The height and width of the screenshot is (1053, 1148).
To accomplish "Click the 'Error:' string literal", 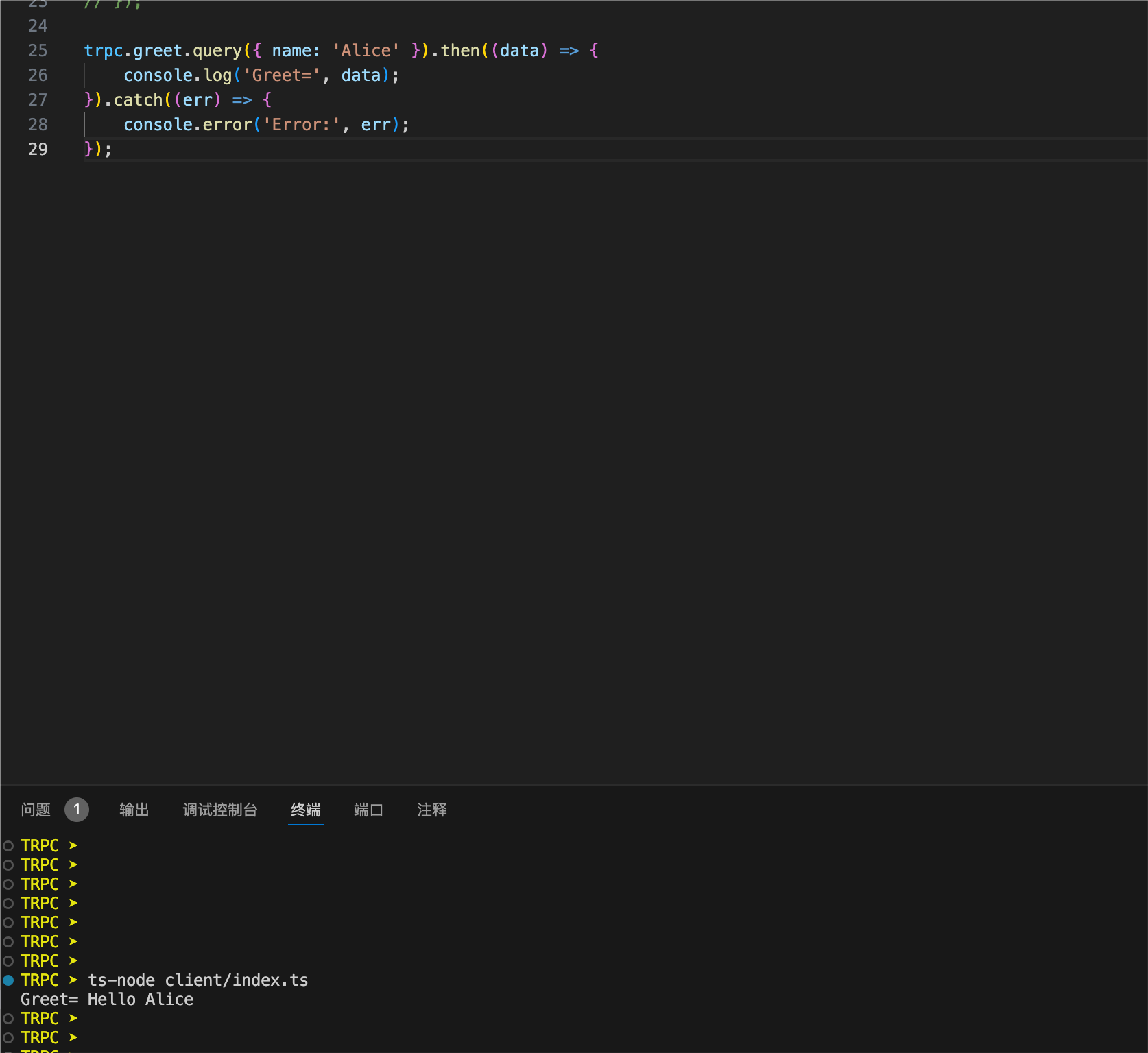I will pos(302,125).
